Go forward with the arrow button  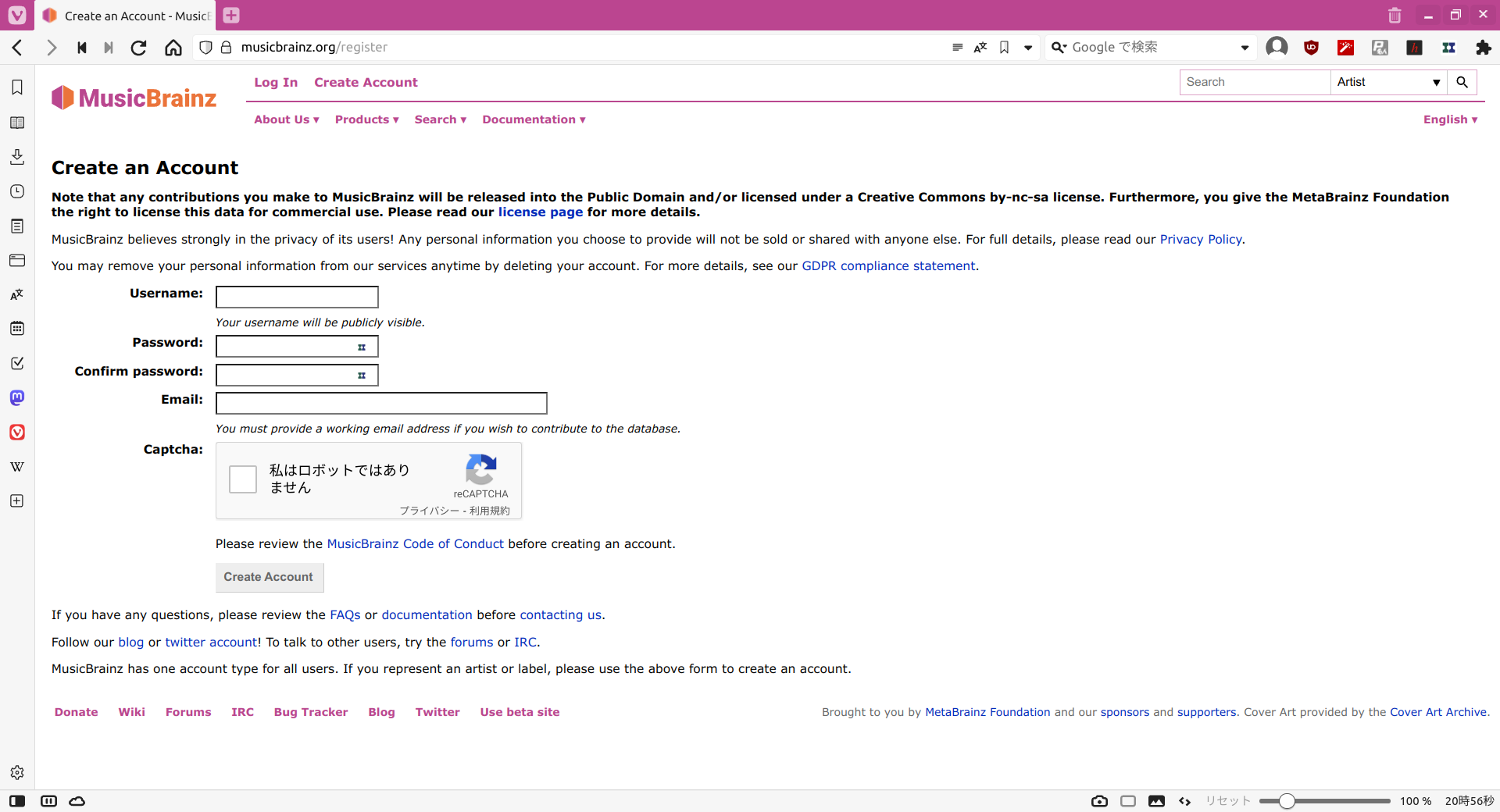coord(52,48)
